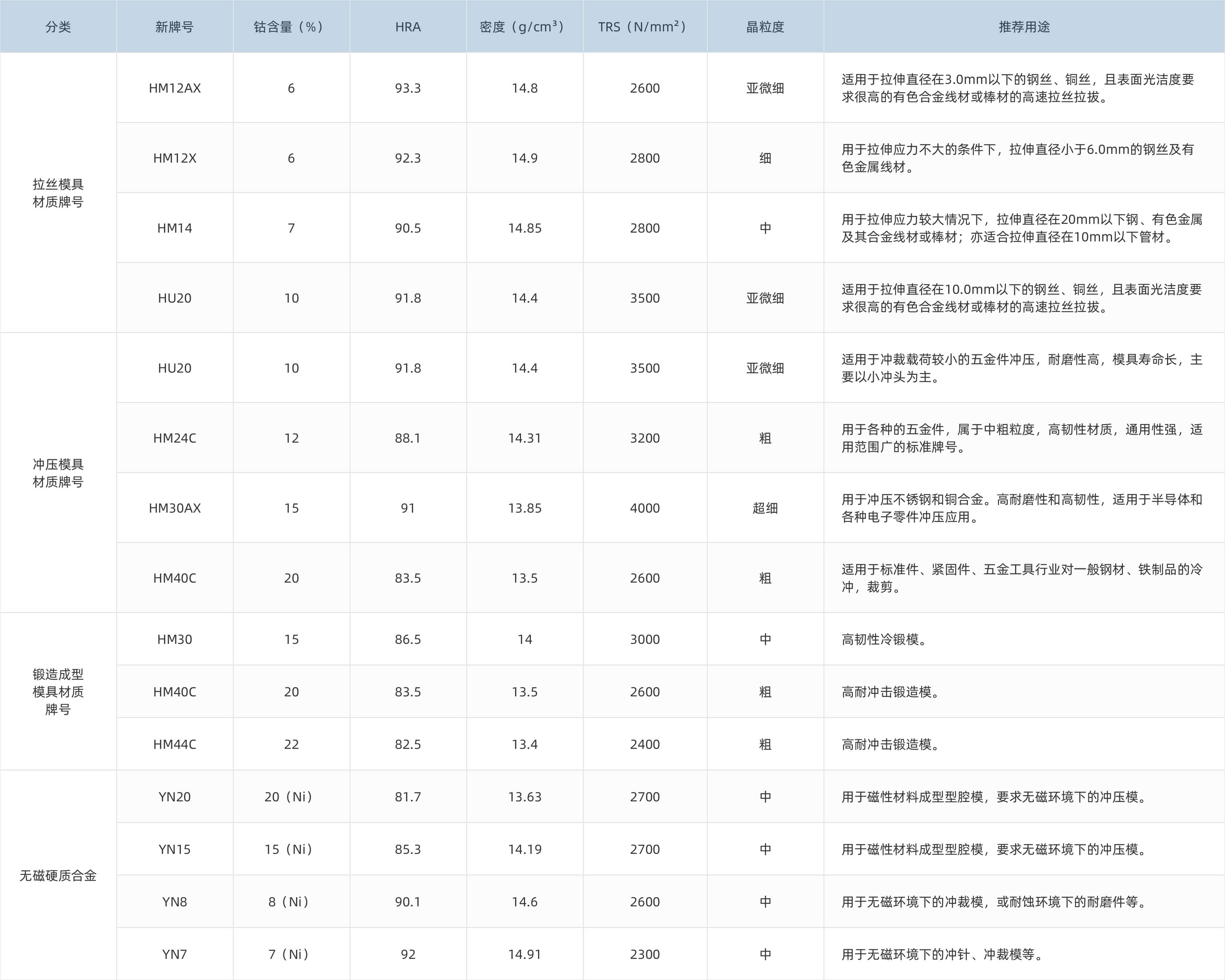Image resolution: width=1225 pixels, height=980 pixels.
Task: Click the 晶粒度 column header
Action: pyautogui.click(x=765, y=27)
